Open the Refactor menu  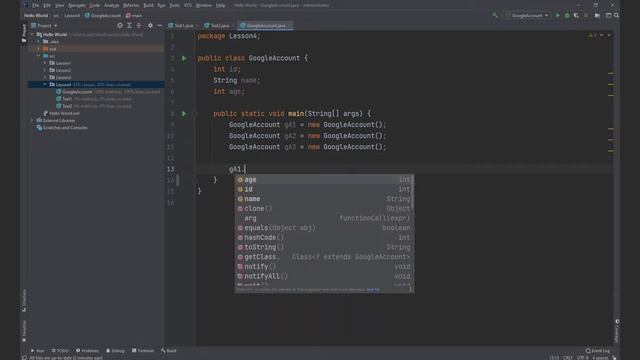tap(131, 5)
